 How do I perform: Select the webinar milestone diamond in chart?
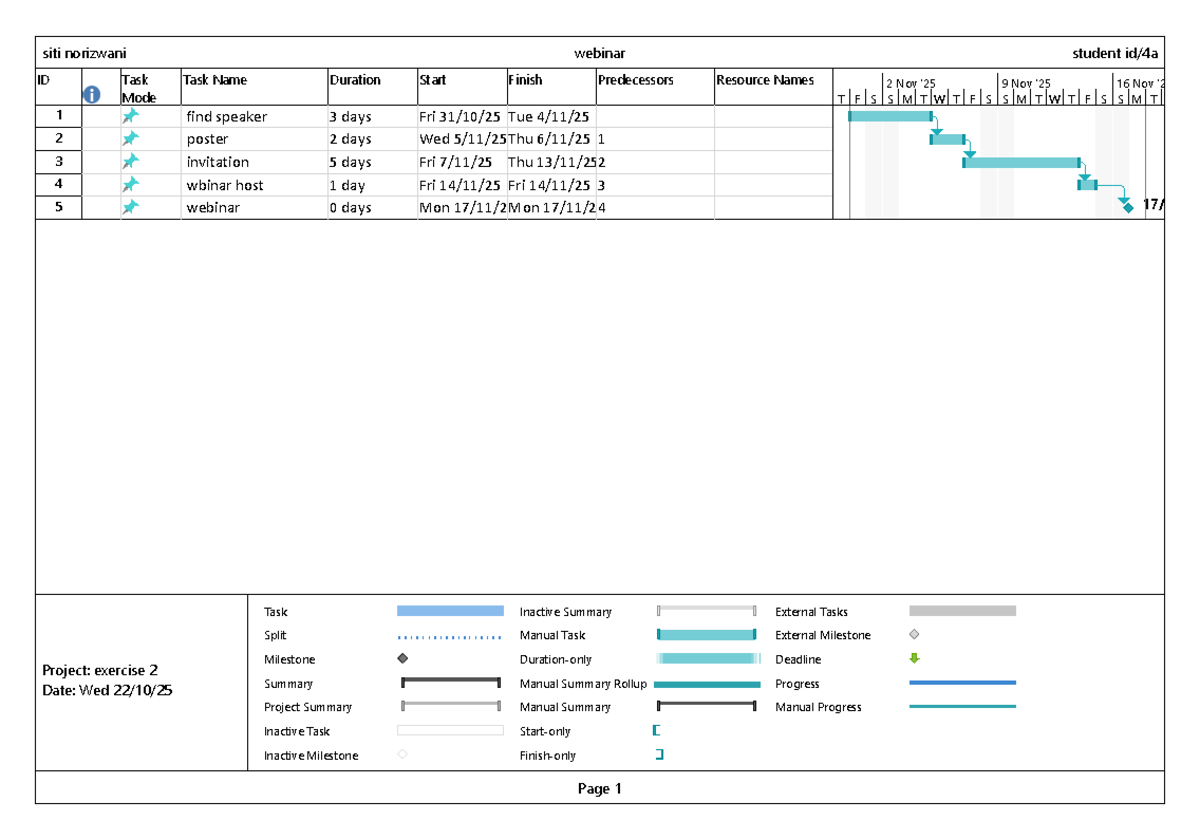pos(1128,207)
